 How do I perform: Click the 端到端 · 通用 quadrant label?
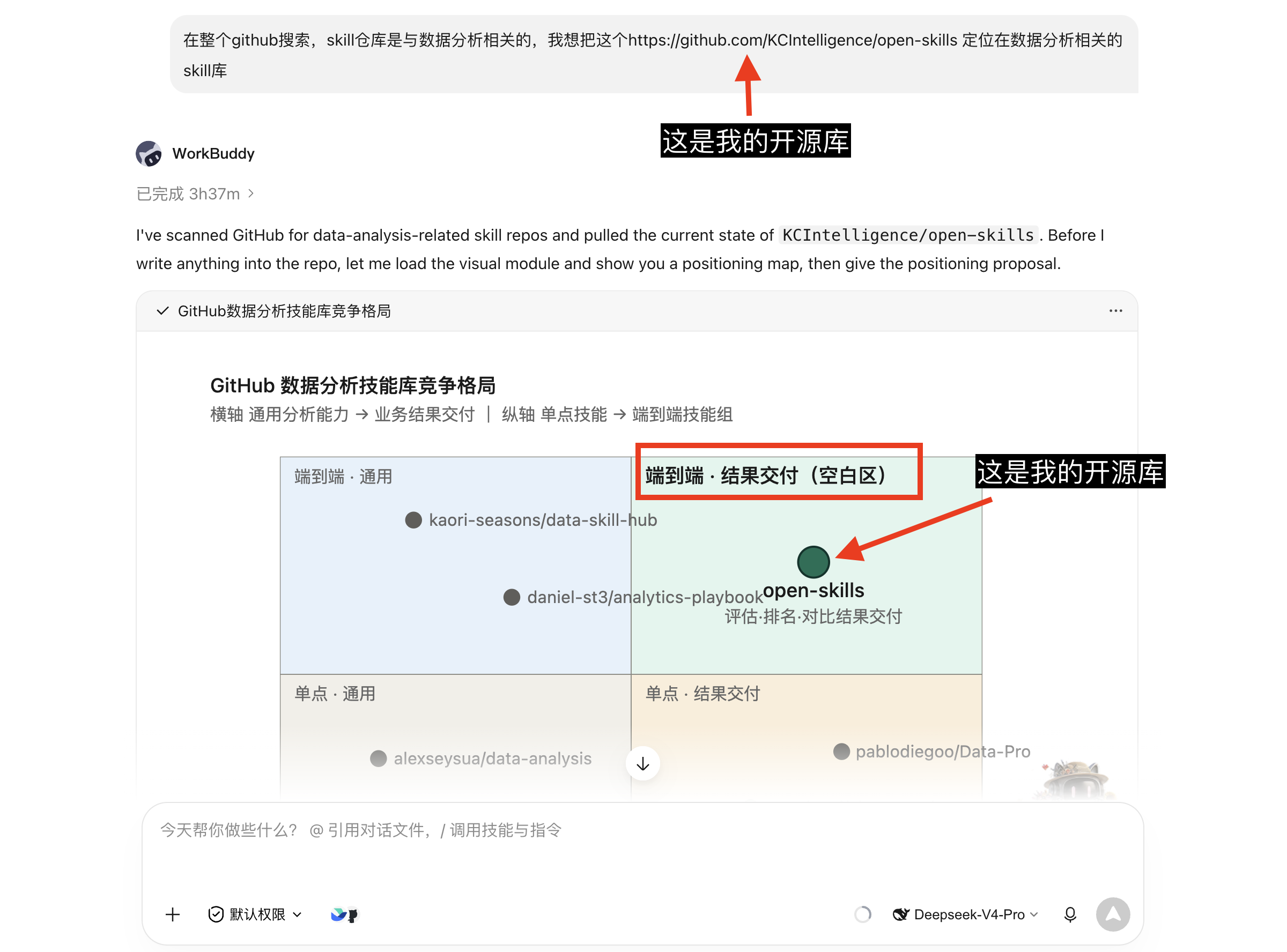click(343, 477)
